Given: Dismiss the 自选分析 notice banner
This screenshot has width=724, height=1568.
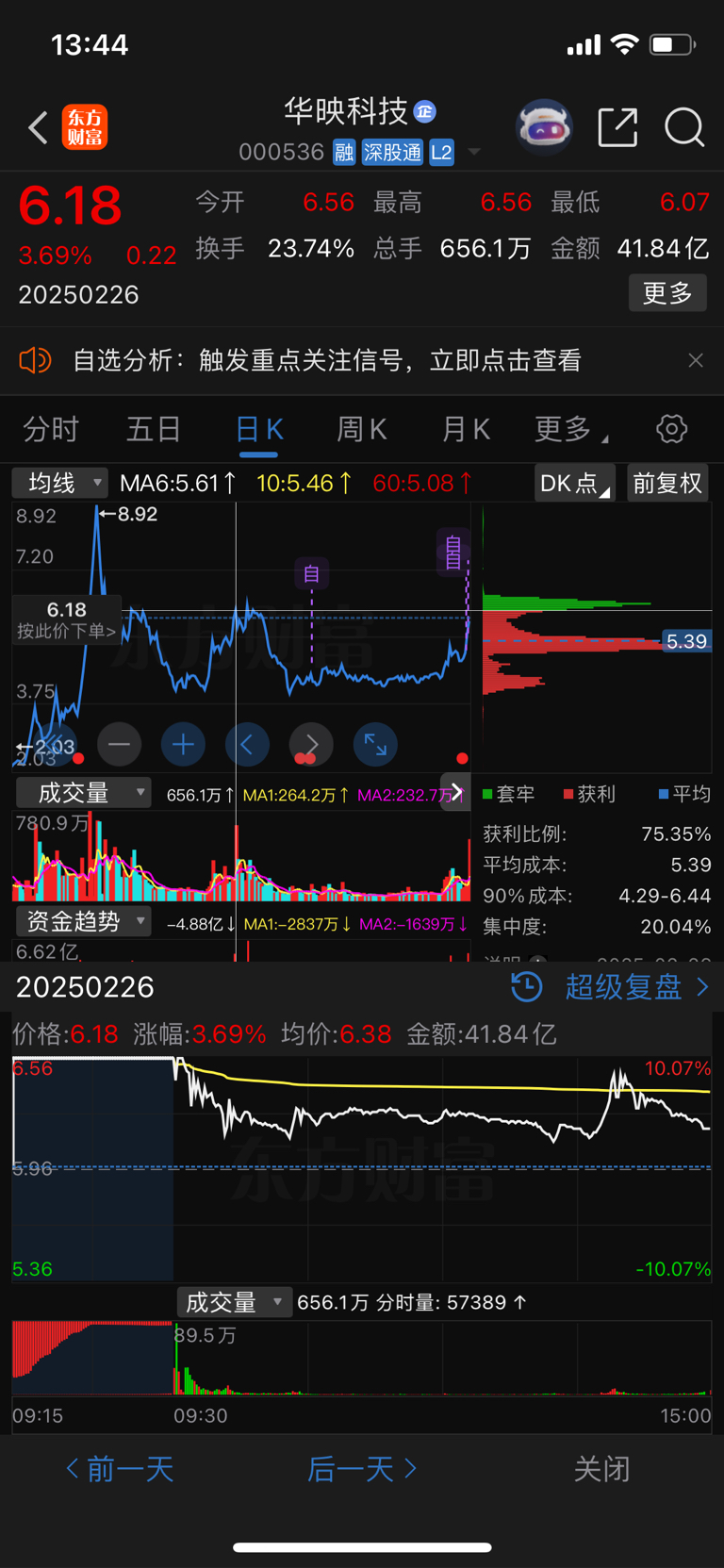Looking at the screenshot, I should coord(696,360).
